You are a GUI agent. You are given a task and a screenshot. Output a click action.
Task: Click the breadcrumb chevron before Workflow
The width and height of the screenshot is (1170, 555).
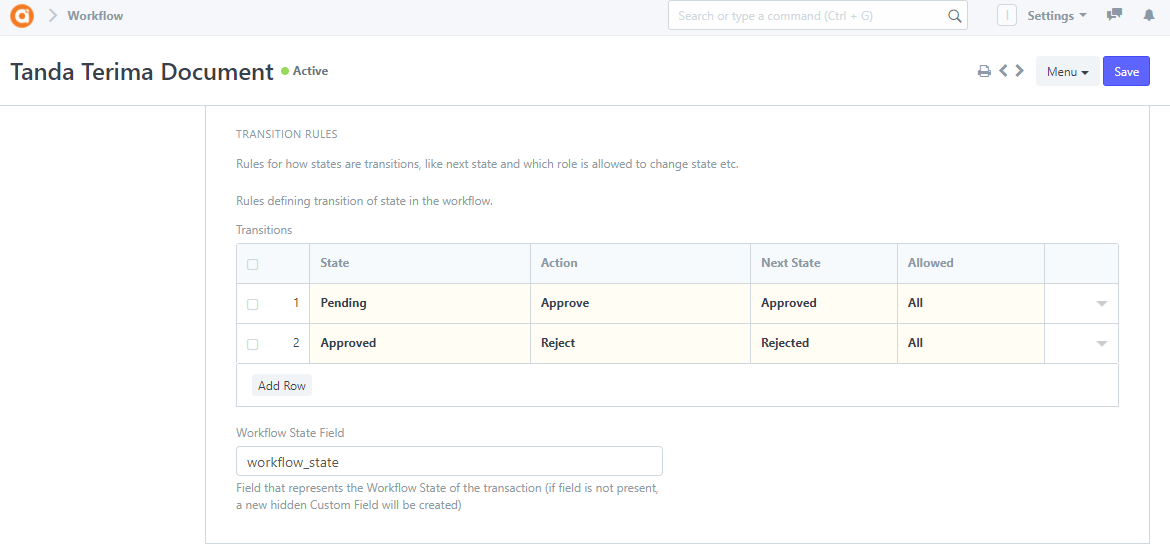pos(52,16)
